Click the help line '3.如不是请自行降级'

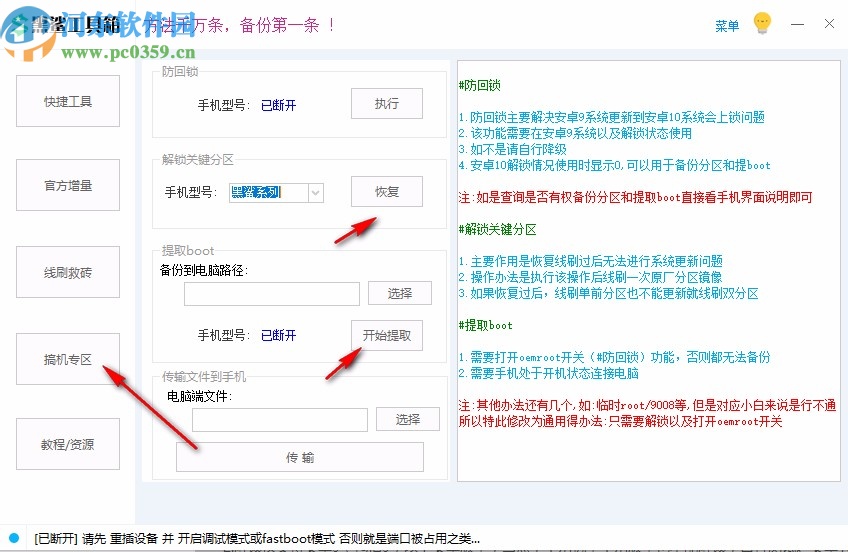513,149
